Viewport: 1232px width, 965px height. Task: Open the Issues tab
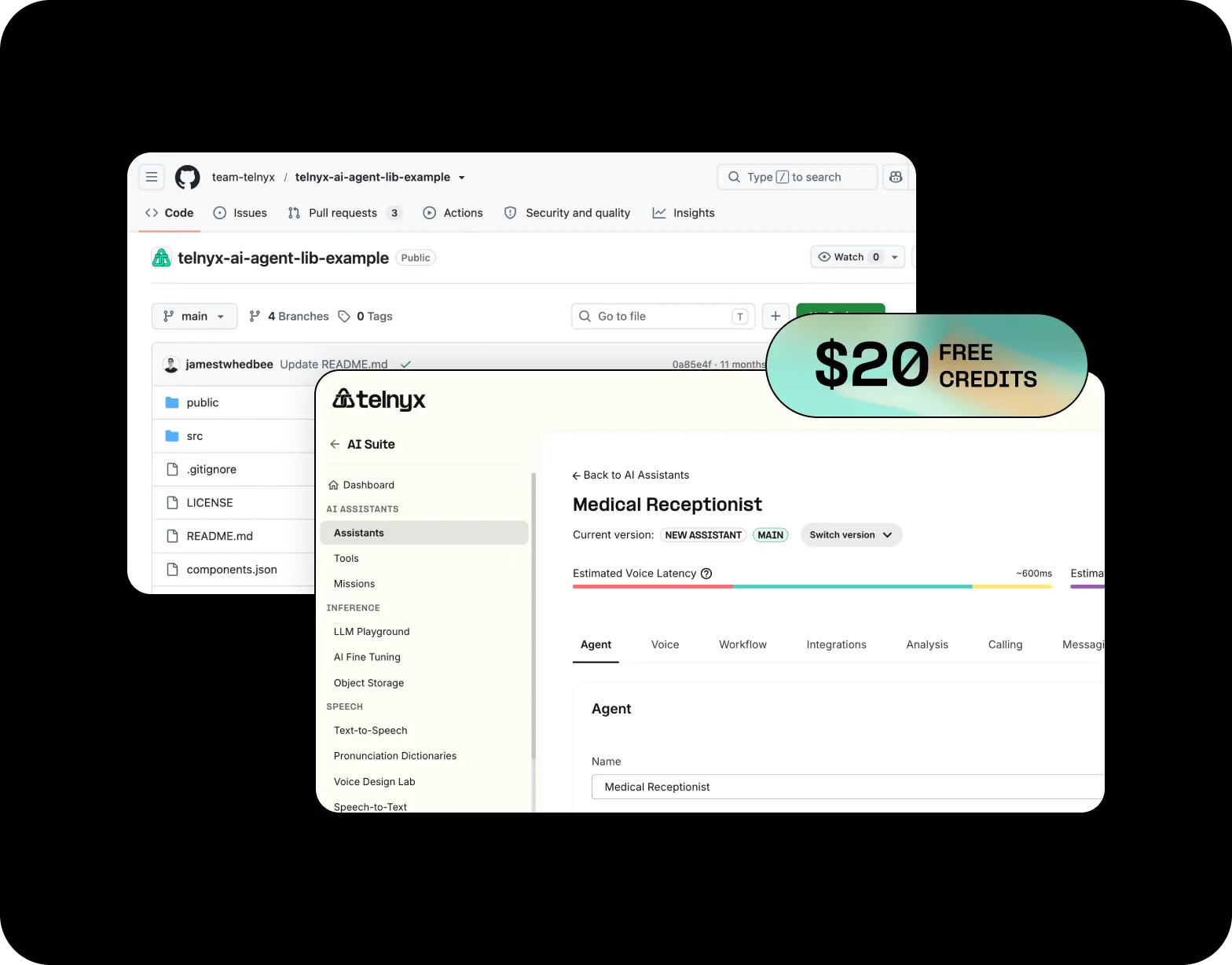click(x=240, y=213)
